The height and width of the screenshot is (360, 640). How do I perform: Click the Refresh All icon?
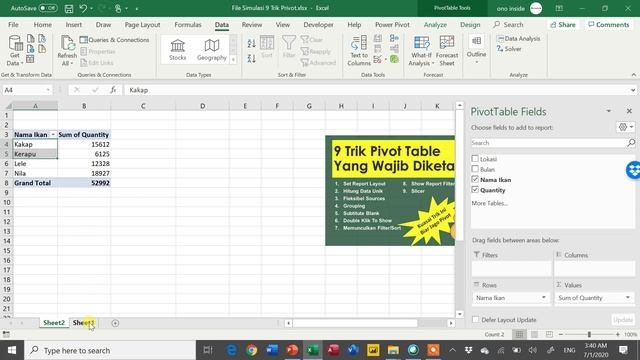click(67, 51)
